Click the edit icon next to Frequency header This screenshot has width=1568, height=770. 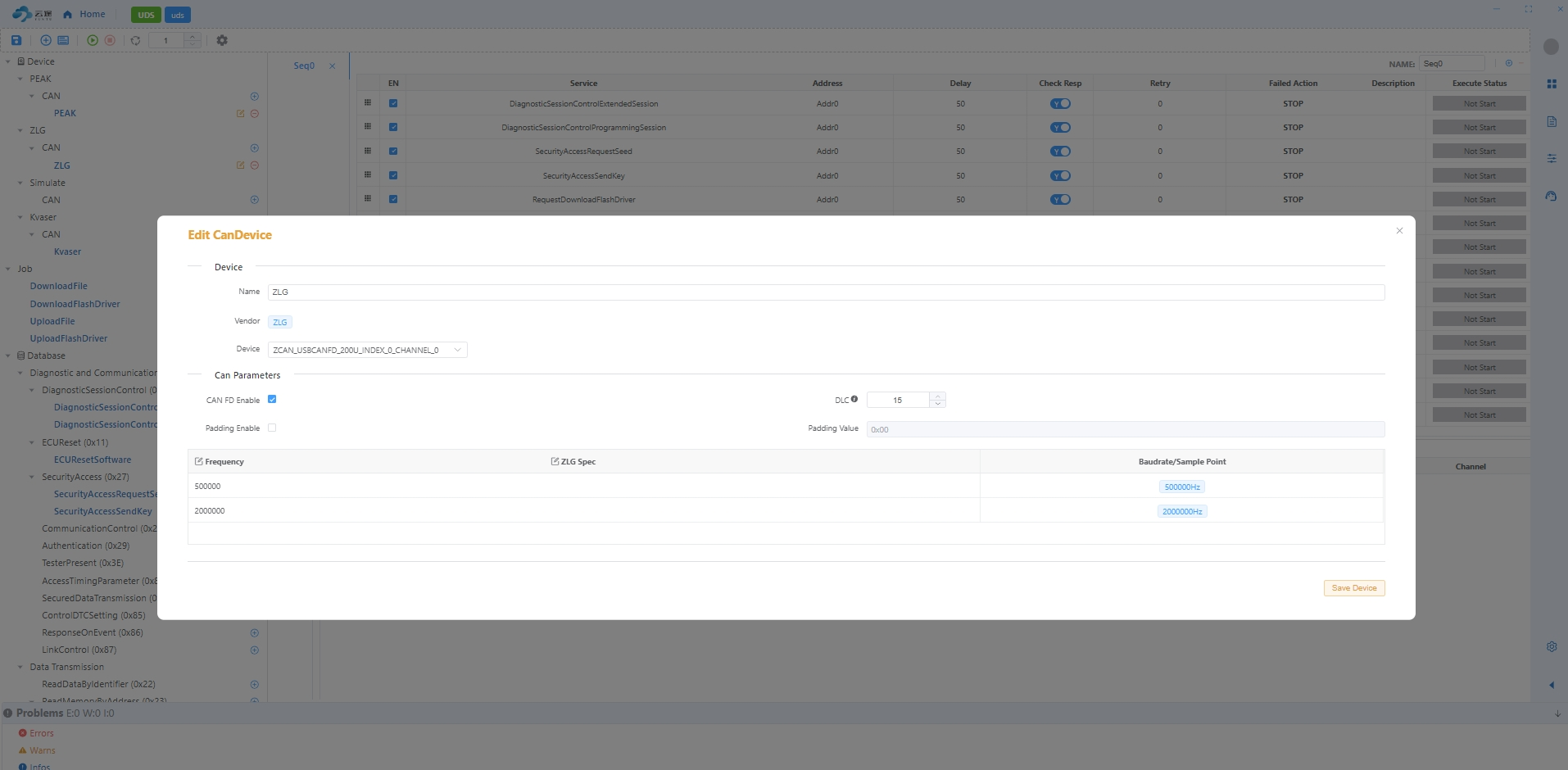pos(199,461)
